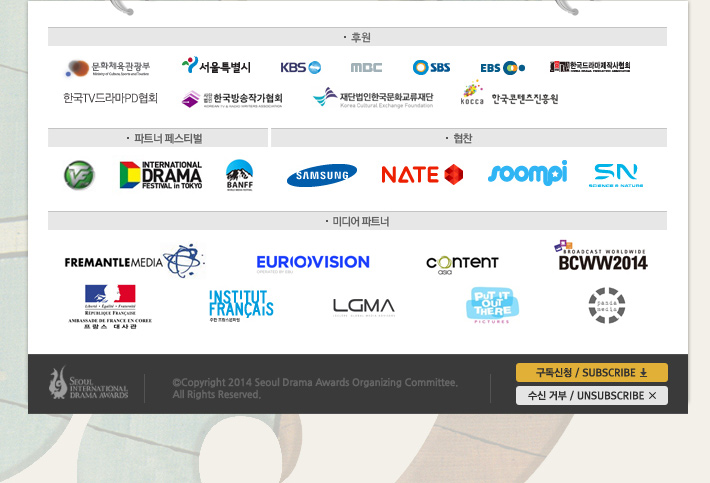The width and height of the screenshot is (710, 483).
Task: Click the 수신 거부 / UNSUBSCRIBE button
Action: (x=592, y=396)
